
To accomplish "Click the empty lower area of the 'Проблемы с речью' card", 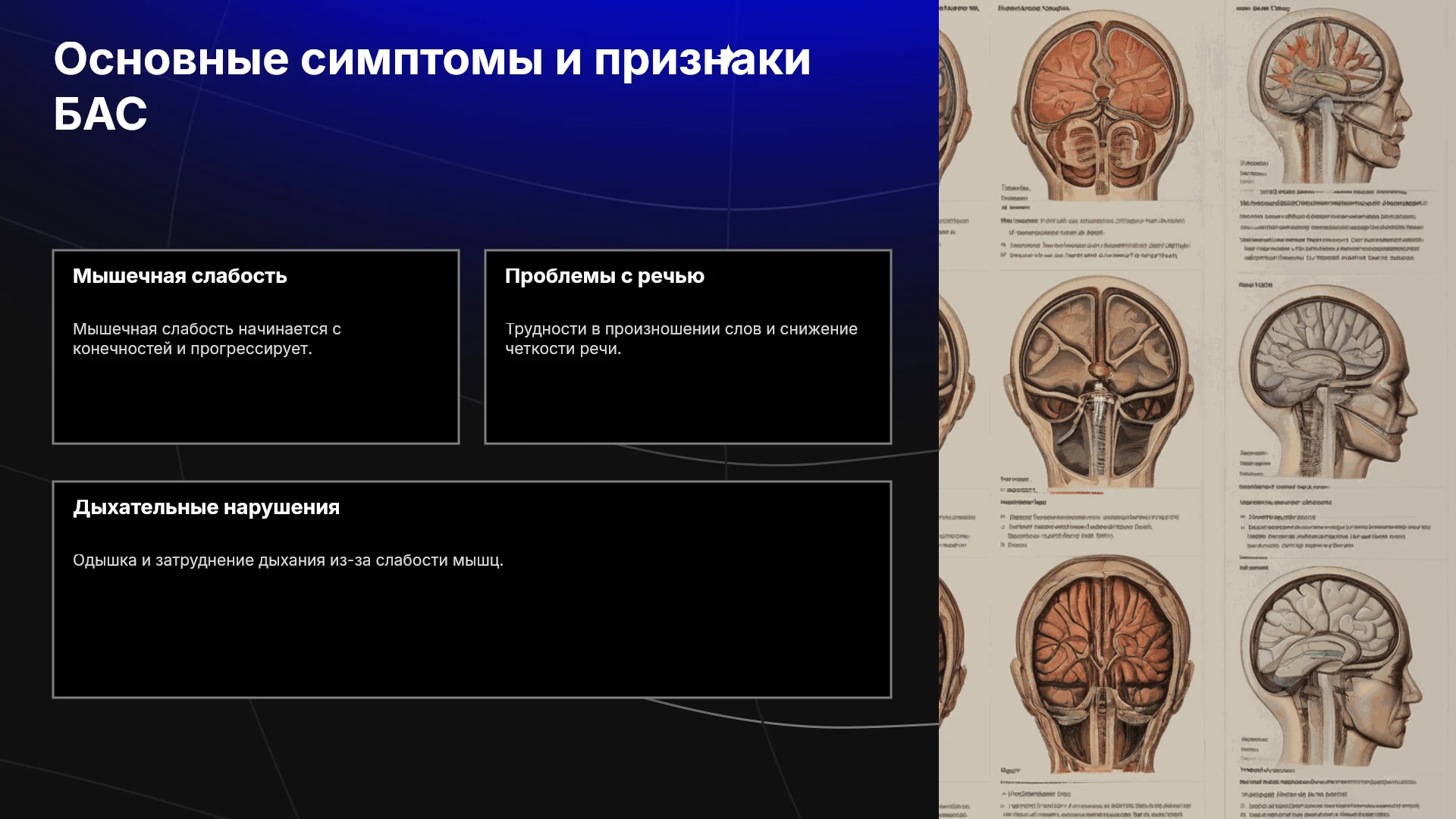I will (688, 400).
